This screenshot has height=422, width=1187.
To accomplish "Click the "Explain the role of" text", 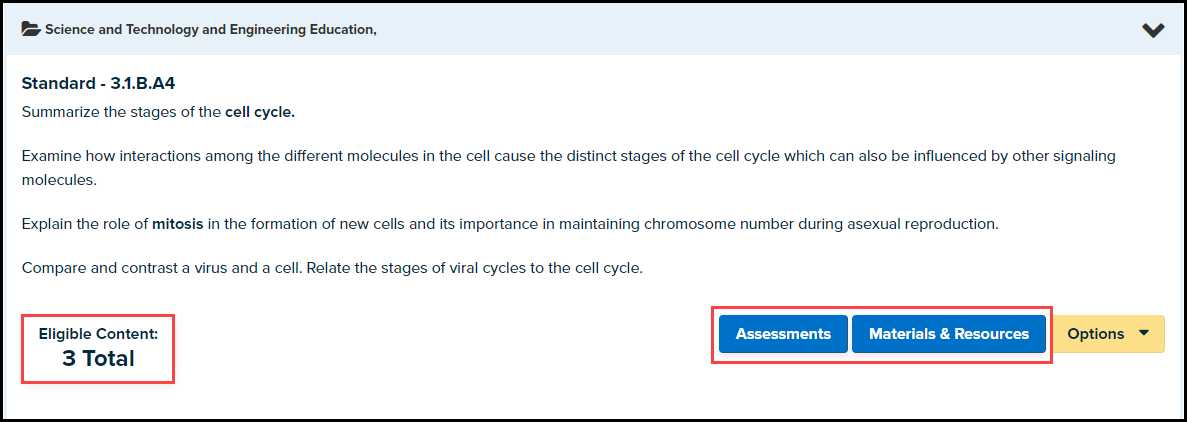I will 85,224.
